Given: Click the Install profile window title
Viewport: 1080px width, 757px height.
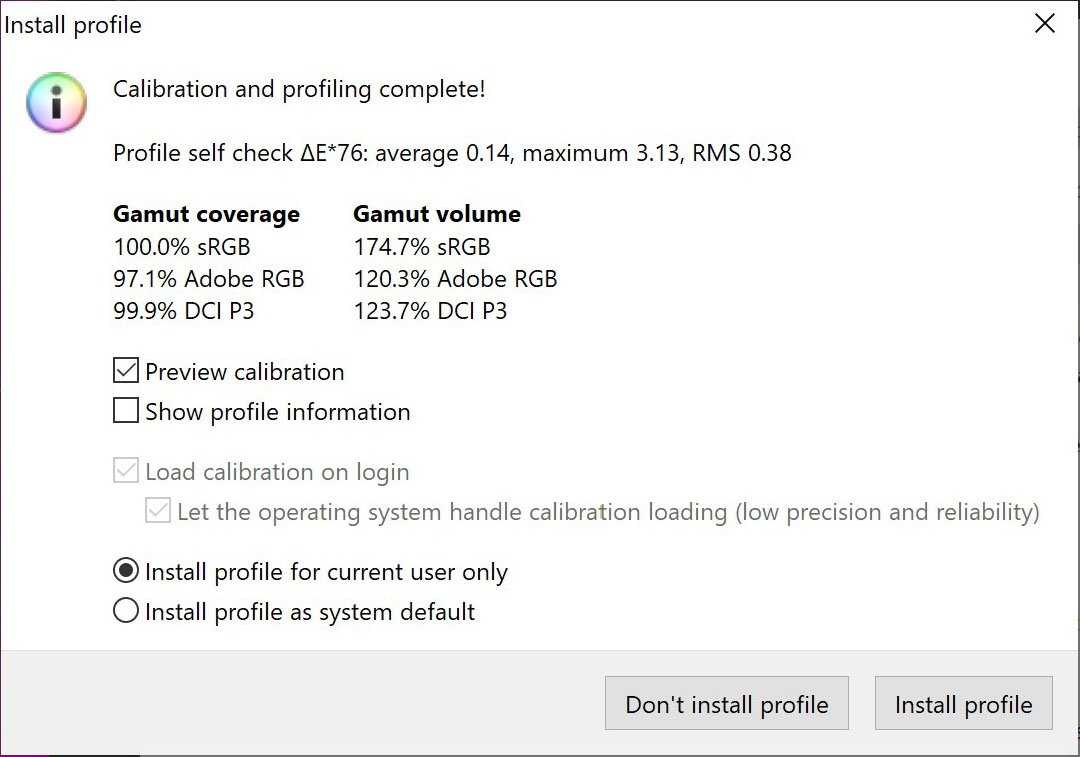Looking at the screenshot, I should tap(73, 25).
